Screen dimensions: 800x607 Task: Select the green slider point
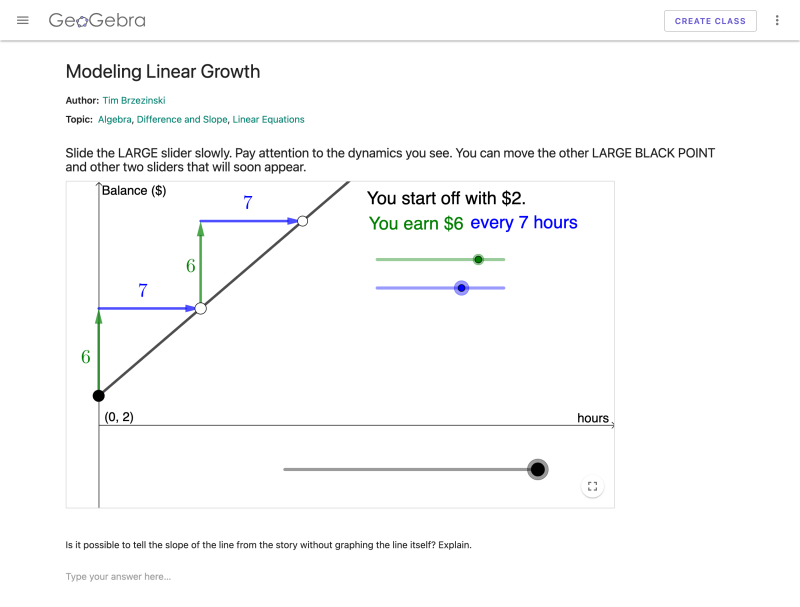coord(478,259)
